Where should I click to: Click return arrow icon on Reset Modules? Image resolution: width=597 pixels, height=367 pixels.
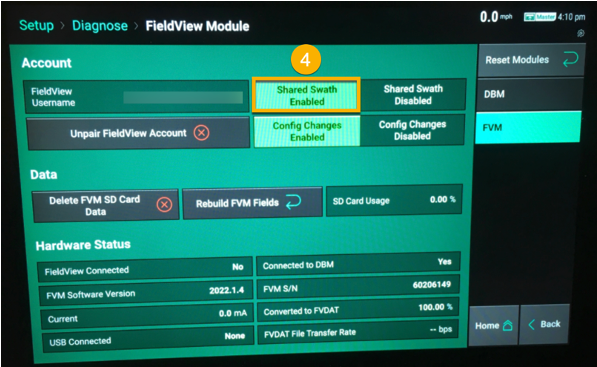click(x=570, y=60)
